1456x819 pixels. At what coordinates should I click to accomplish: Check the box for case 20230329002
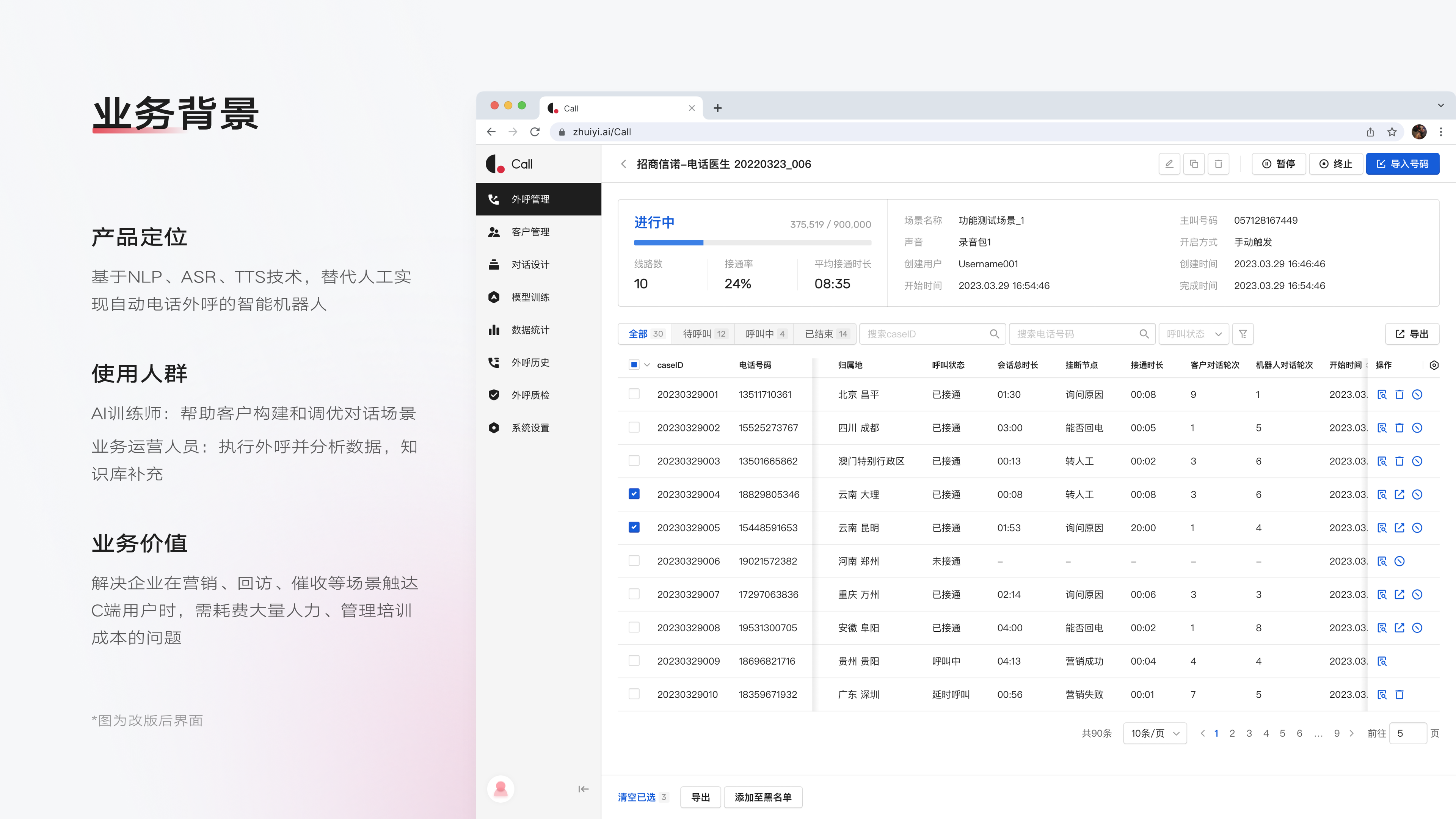pyautogui.click(x=634, y=427)
